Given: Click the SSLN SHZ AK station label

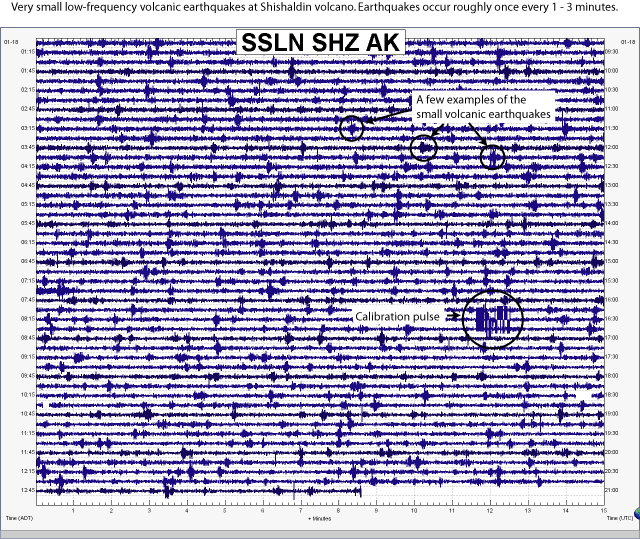Looking at the screenshot, I should point(319,43).
